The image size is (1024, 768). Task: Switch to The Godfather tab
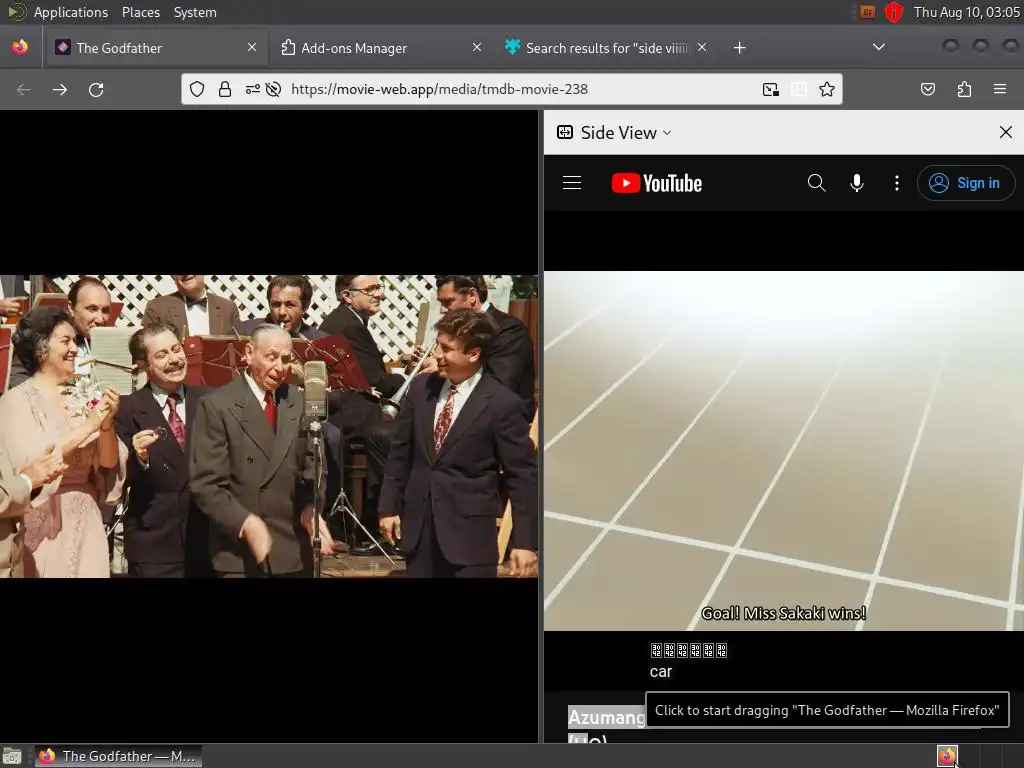(x=156, y=48)
